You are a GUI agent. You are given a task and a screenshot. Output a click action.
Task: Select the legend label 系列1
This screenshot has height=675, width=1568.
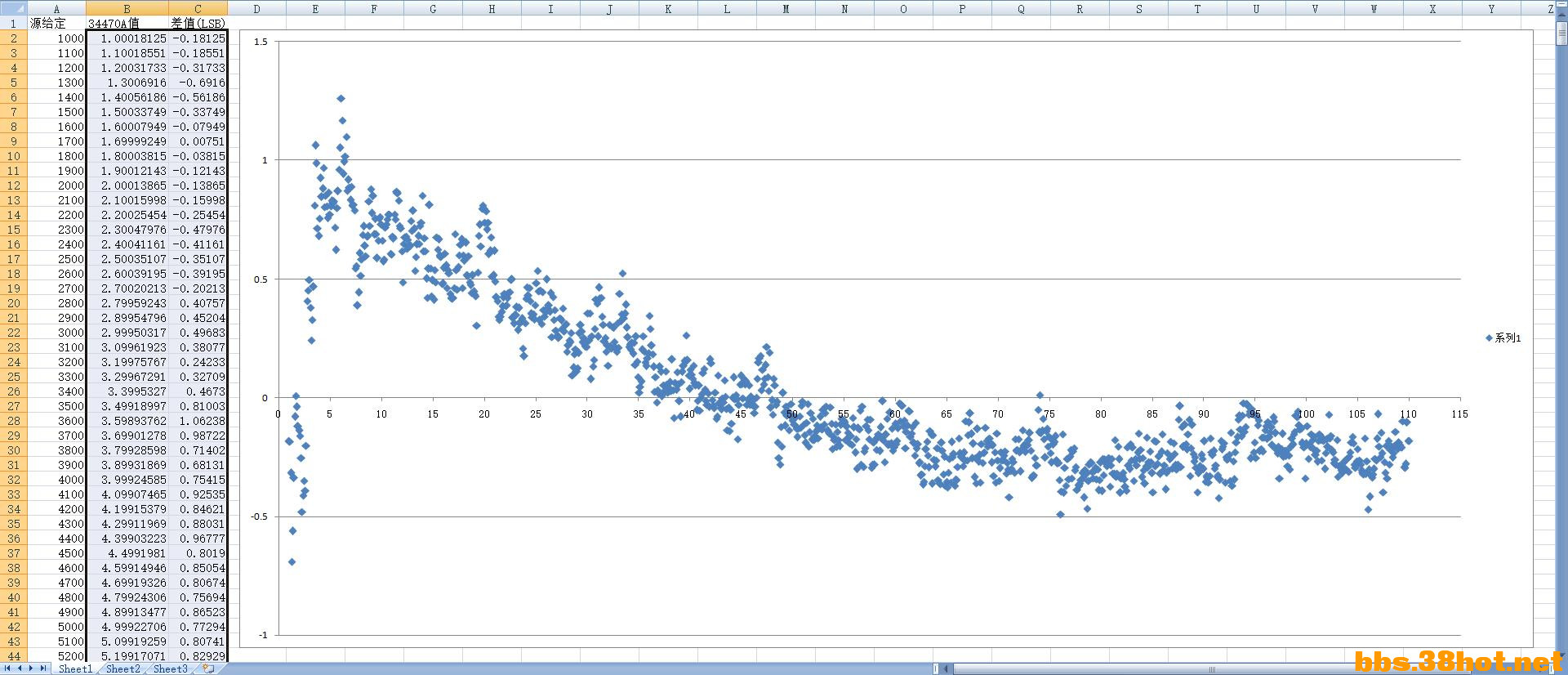tap(1508, 337)
